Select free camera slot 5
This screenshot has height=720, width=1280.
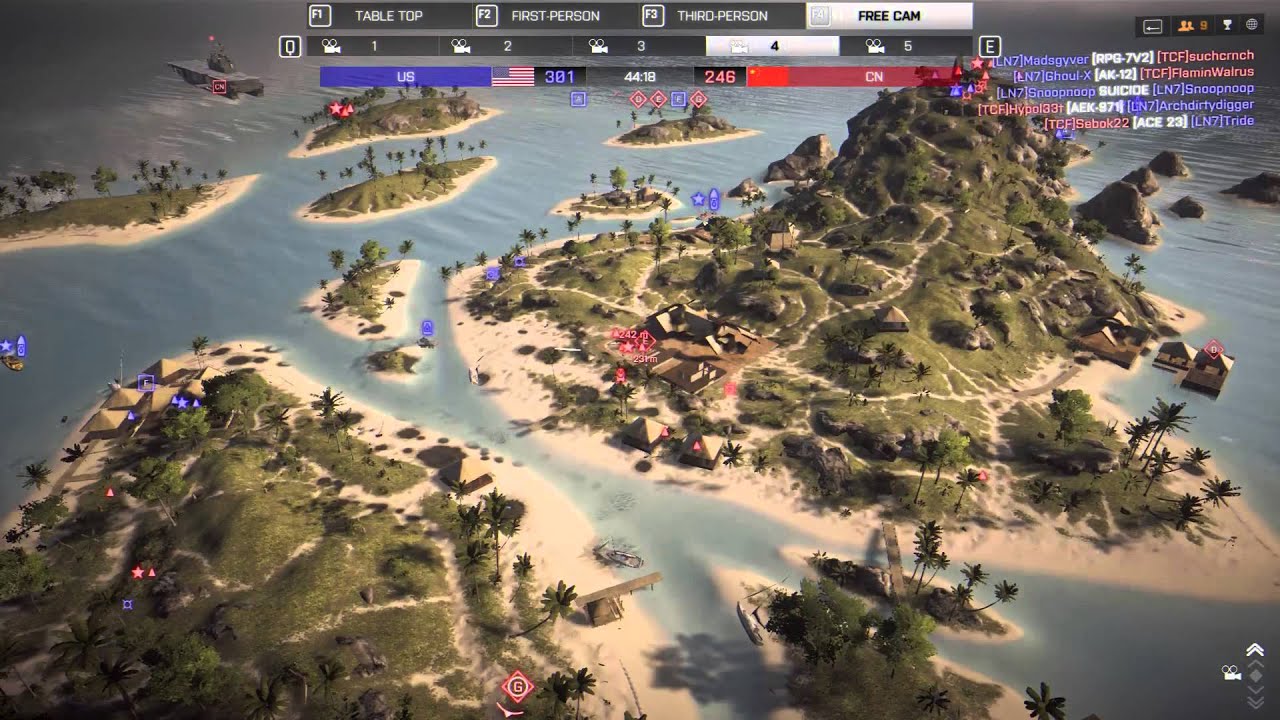click(x=906, y=46)
